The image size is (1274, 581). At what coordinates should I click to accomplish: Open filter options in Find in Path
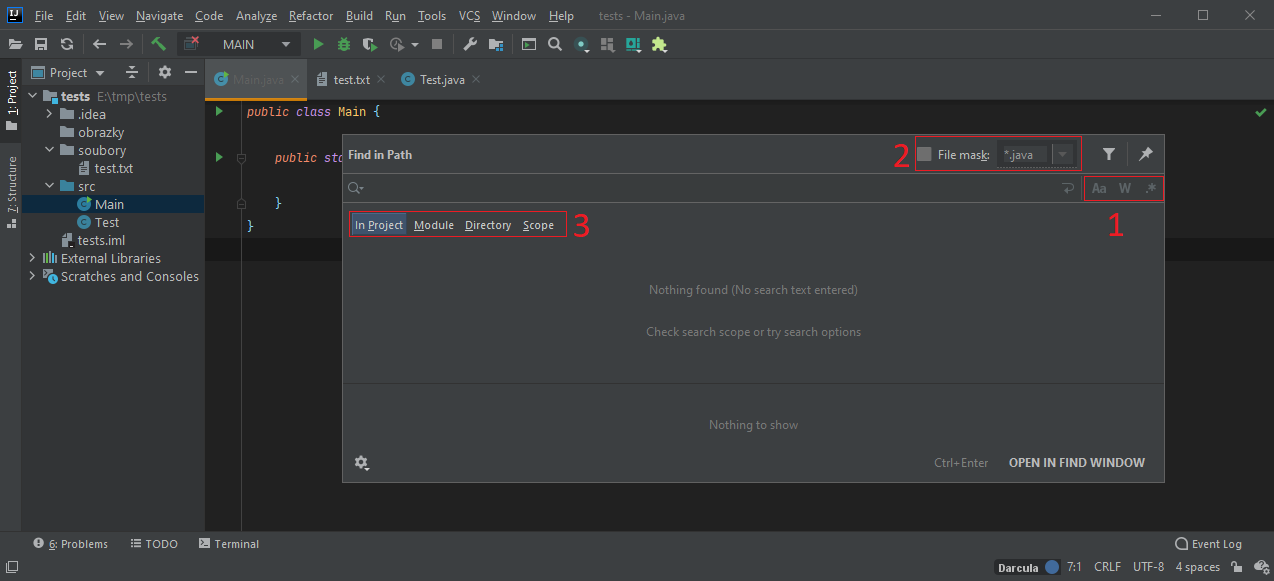tap(1109, 154)
